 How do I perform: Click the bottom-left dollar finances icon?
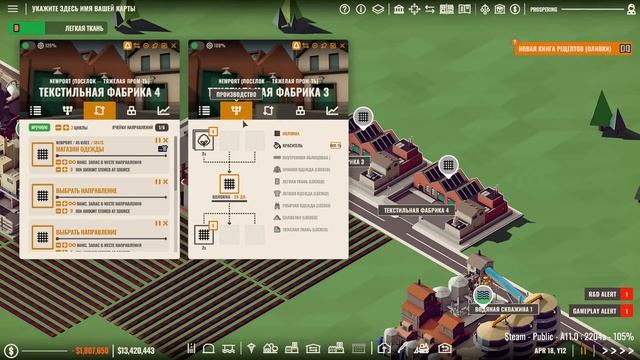pyautogui.click(x=11, y=350)
